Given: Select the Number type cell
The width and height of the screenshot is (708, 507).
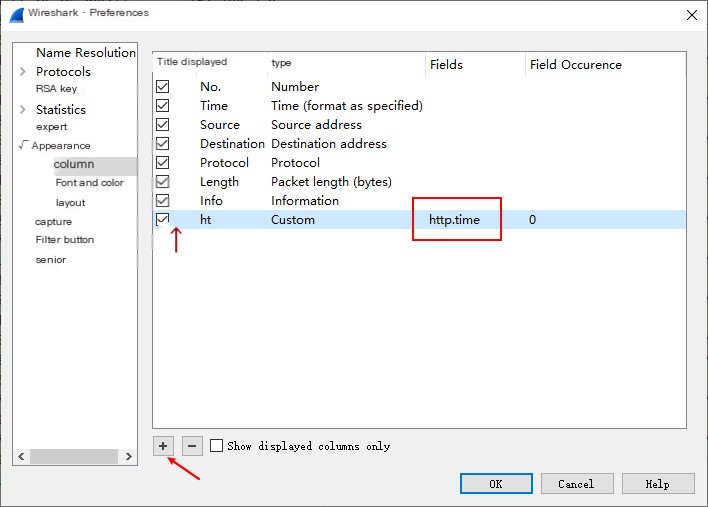Looking at the screenshot, I should [295, 86].
